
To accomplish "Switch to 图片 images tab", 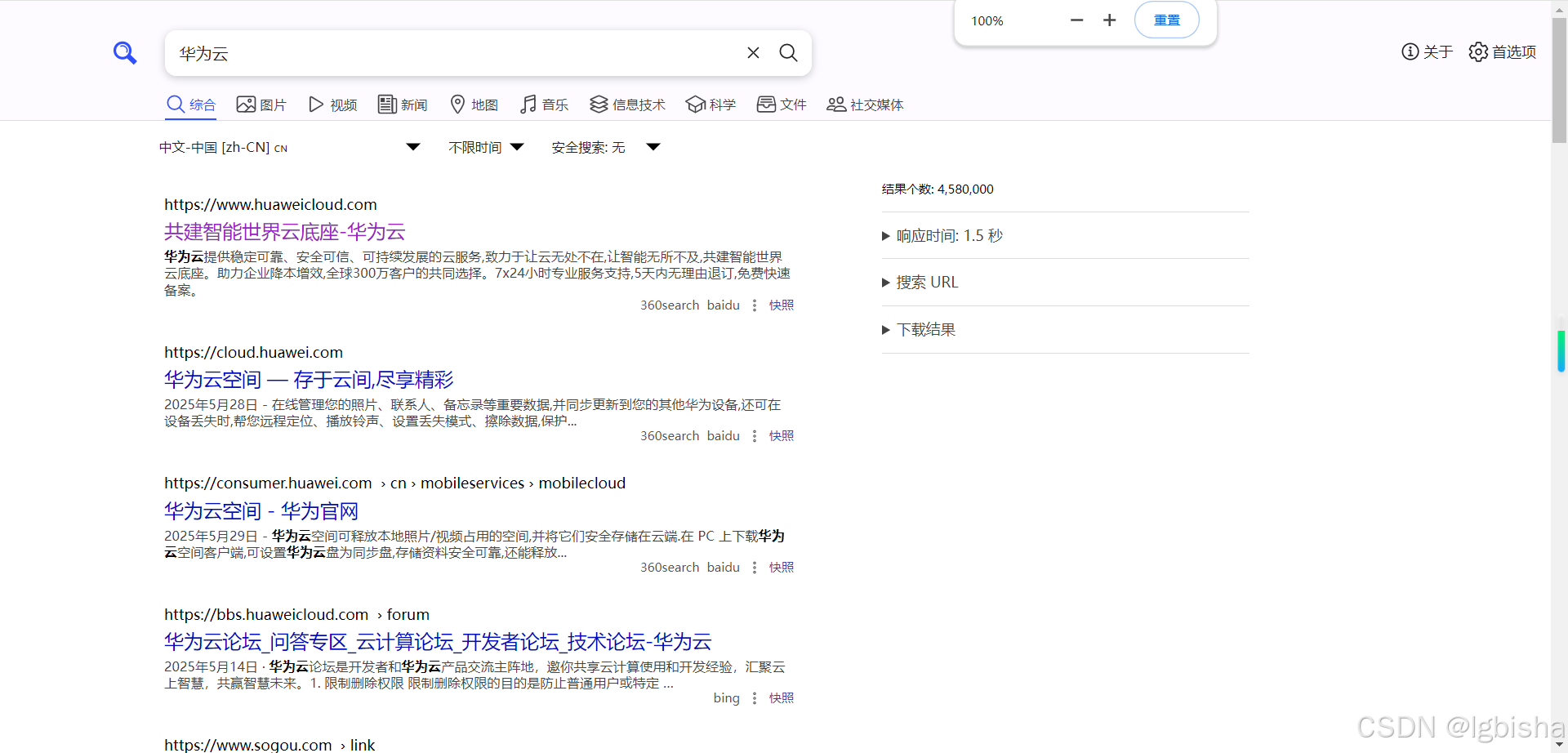I will [261, 105].
